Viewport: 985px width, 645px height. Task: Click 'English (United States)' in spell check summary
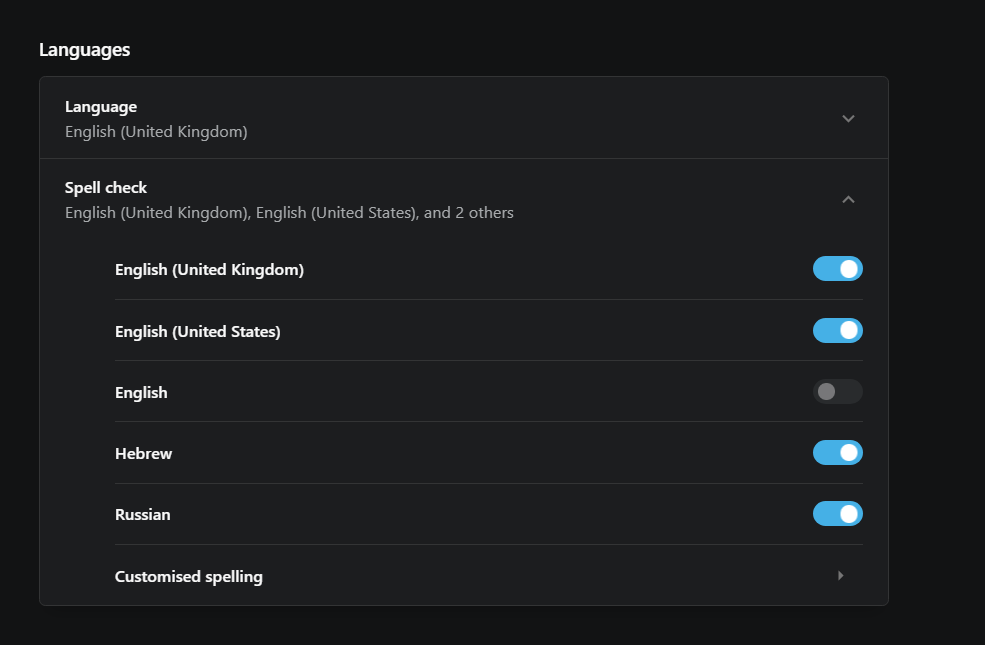click(337, 213)
